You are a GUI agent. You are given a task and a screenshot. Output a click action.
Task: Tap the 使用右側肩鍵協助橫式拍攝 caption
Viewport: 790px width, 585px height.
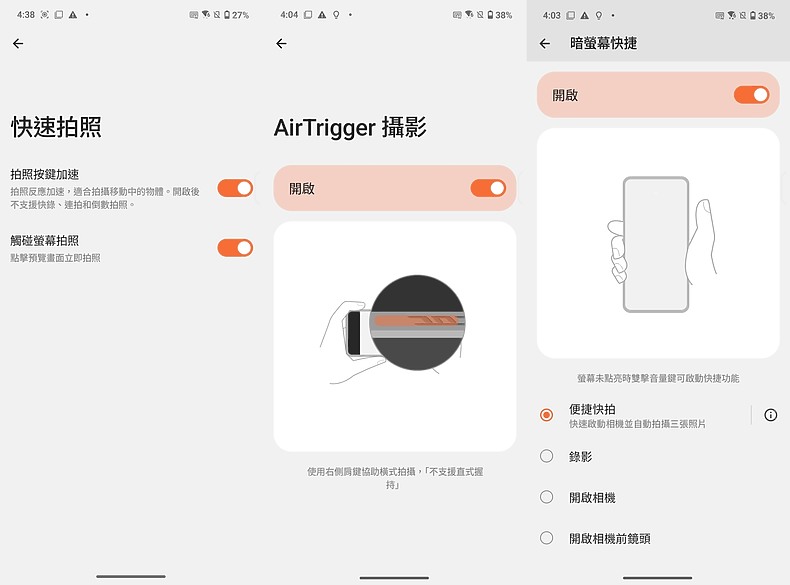click(x=395, y=478)
